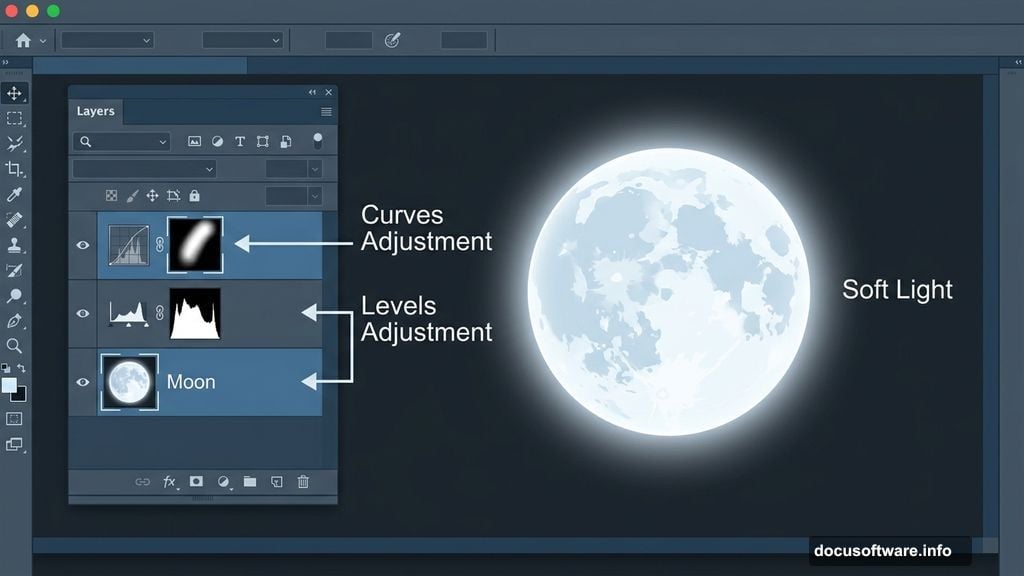Select the Move tool in the toolbar
The width and height of the screenshot is (1024, 576).
coord(14,93)
